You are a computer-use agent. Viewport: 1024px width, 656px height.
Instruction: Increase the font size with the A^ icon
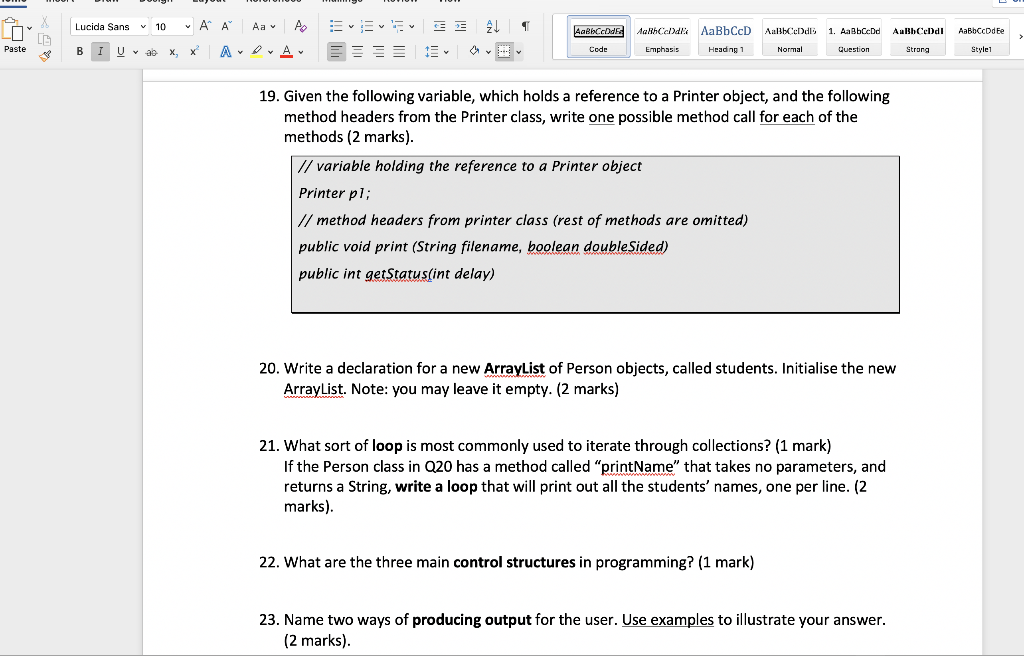click(205, 25)
